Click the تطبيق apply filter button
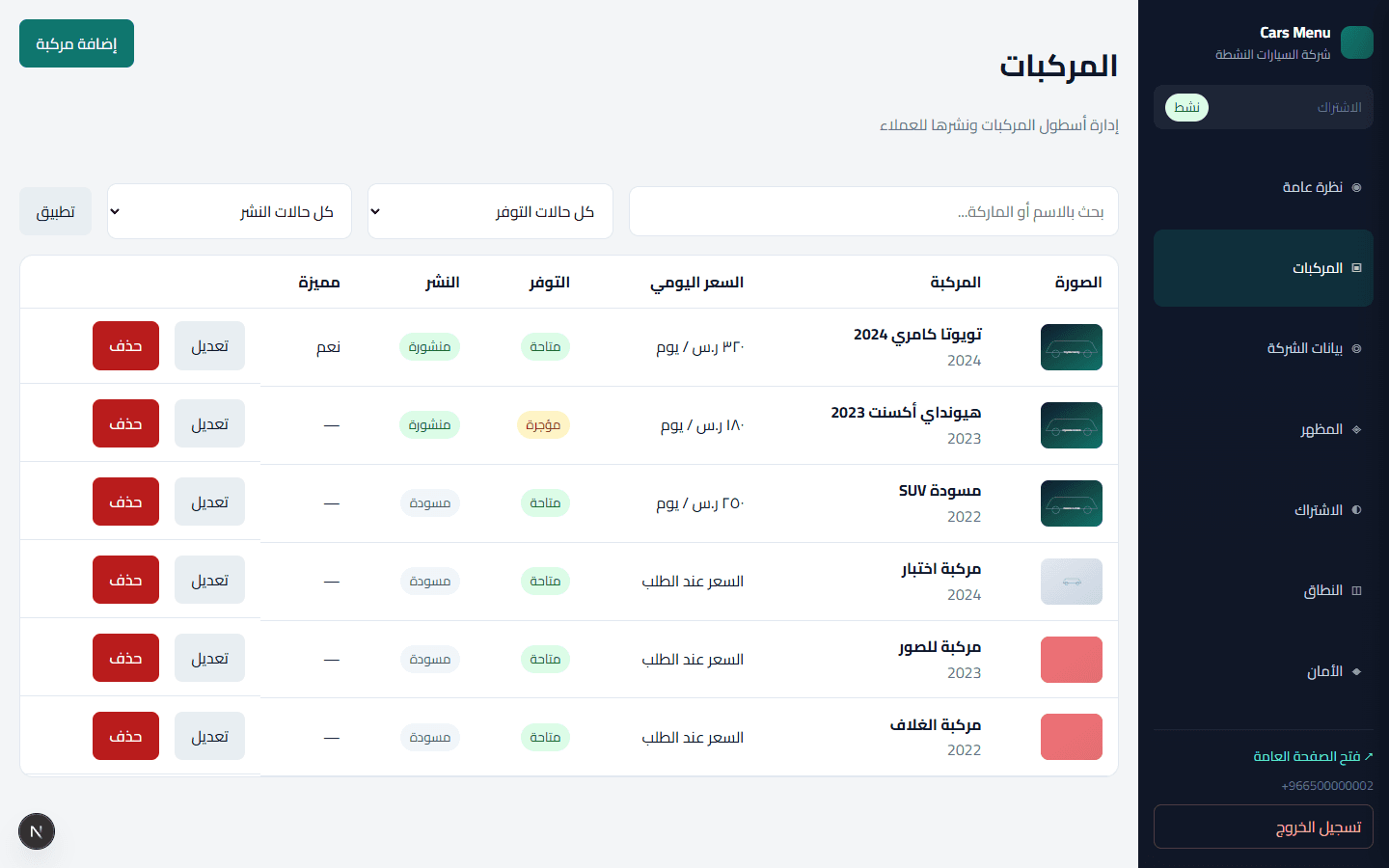 (55, 211)
